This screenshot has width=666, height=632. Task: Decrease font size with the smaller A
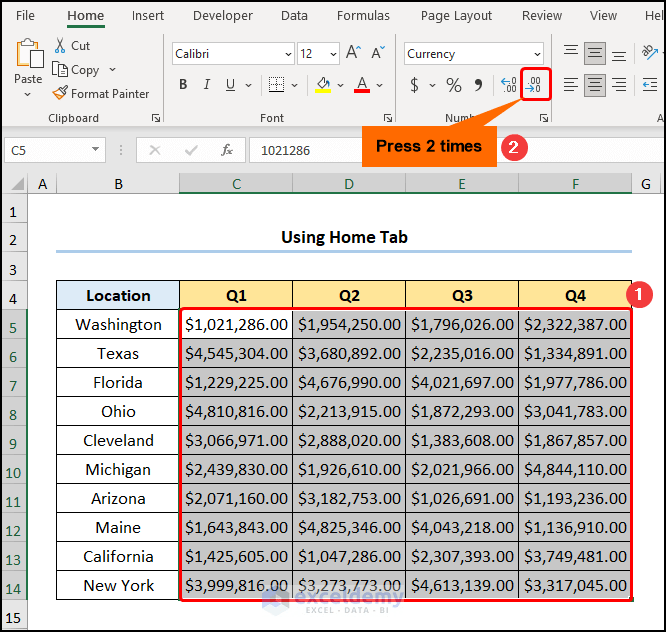378,53
